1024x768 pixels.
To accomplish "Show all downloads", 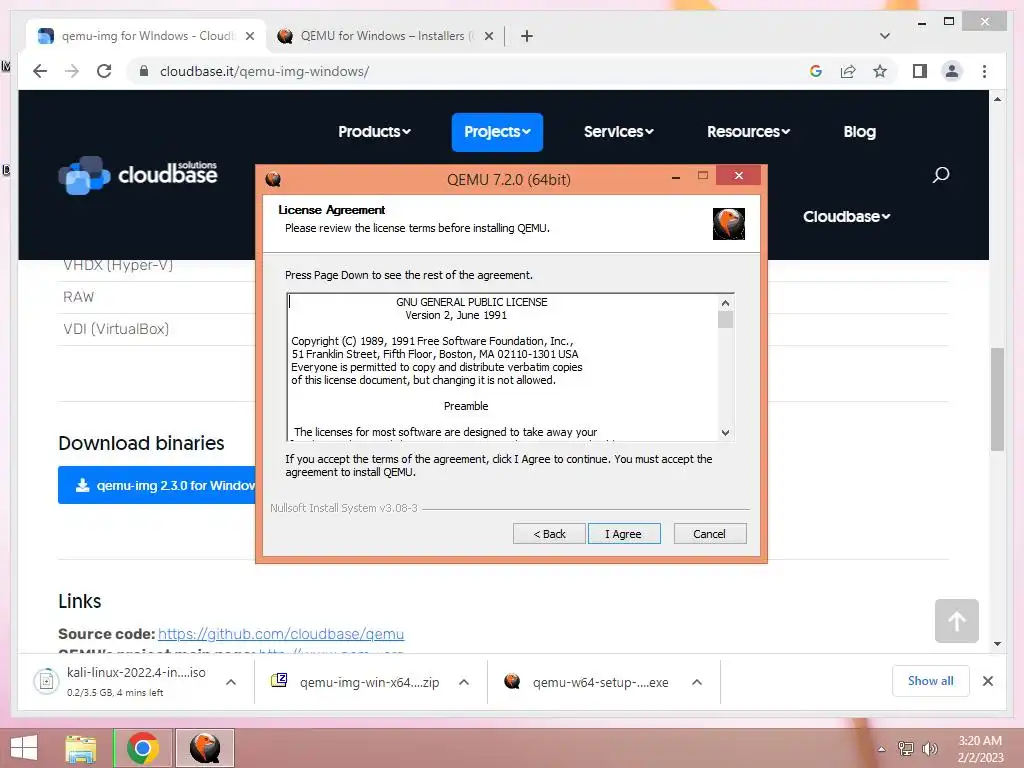I will tap(931, 681).
